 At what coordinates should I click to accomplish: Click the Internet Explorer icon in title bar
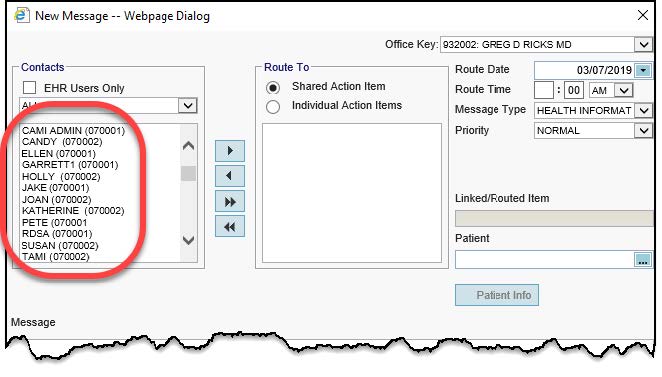point(21,15)
